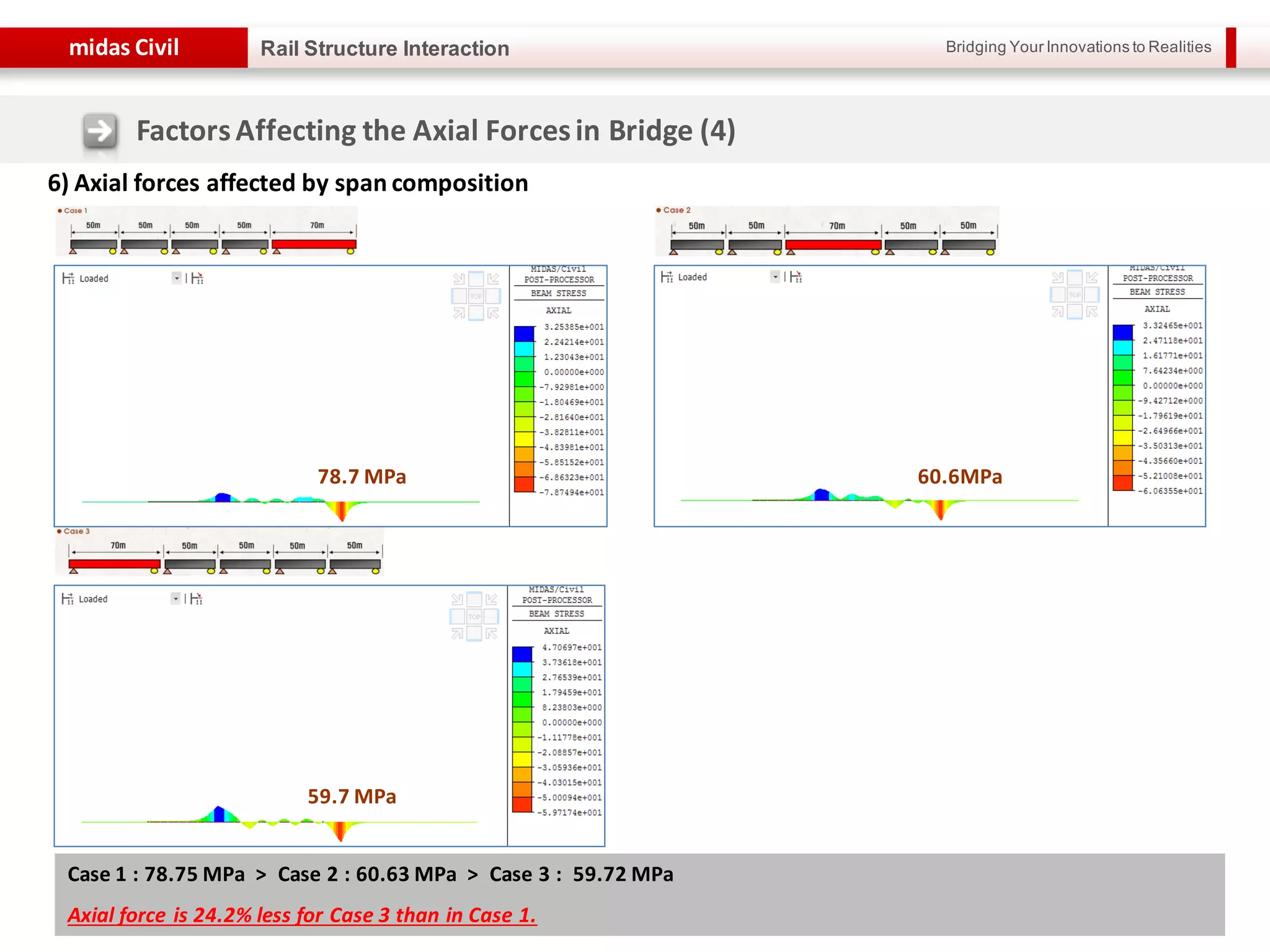Click the Case 2 : 60.63 MPa summary text

(x=367, y=874)
